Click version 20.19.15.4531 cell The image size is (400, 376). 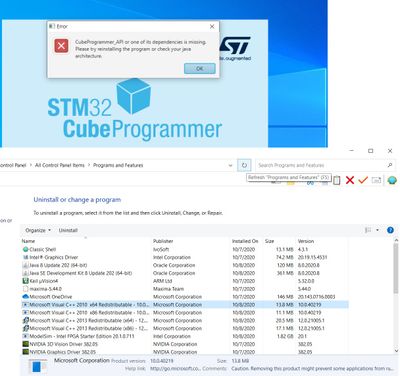point(312,257)
